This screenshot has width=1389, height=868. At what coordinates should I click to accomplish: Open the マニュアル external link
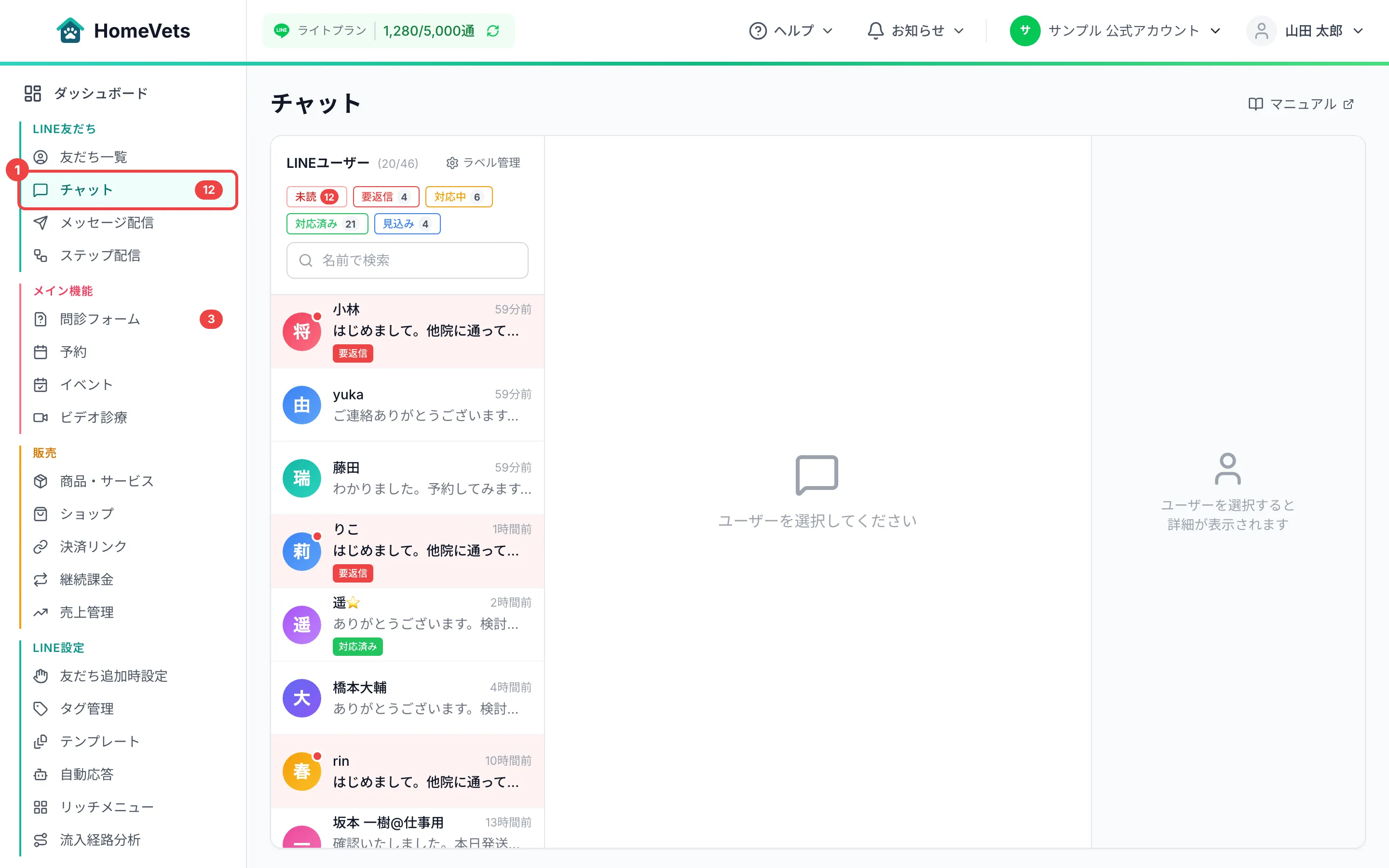pyautogui.click(x=1301, y=104)
